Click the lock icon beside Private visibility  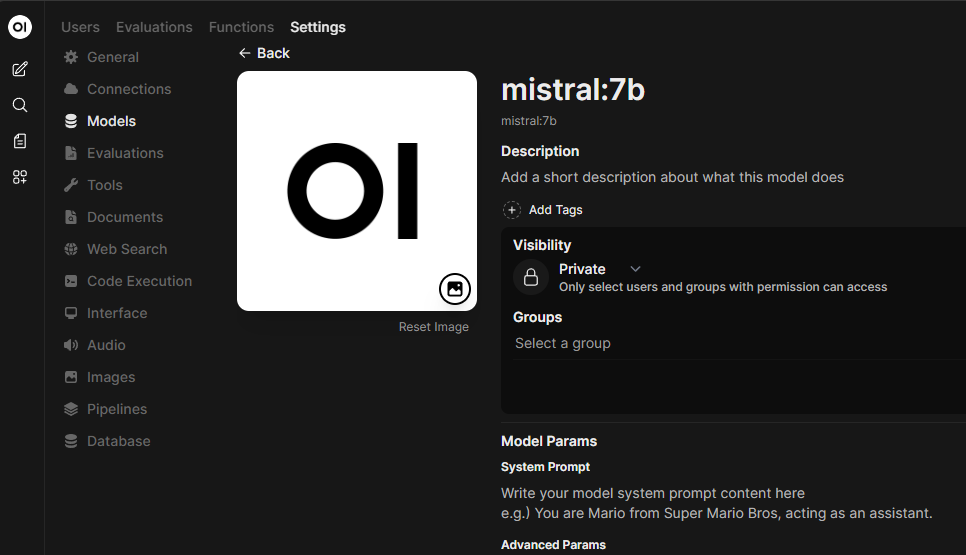pos(531,277)
